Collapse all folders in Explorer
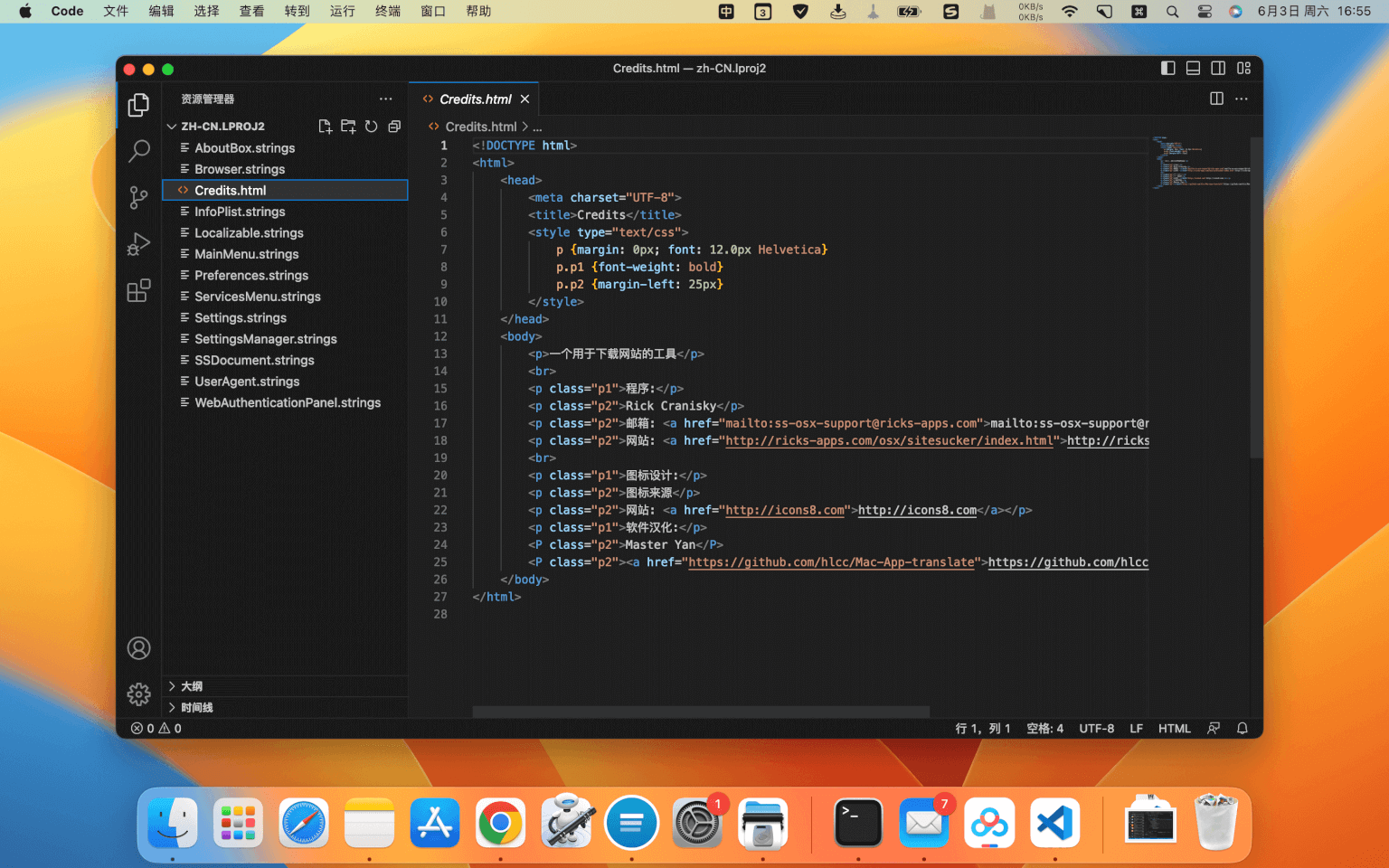 coord(393,127)
